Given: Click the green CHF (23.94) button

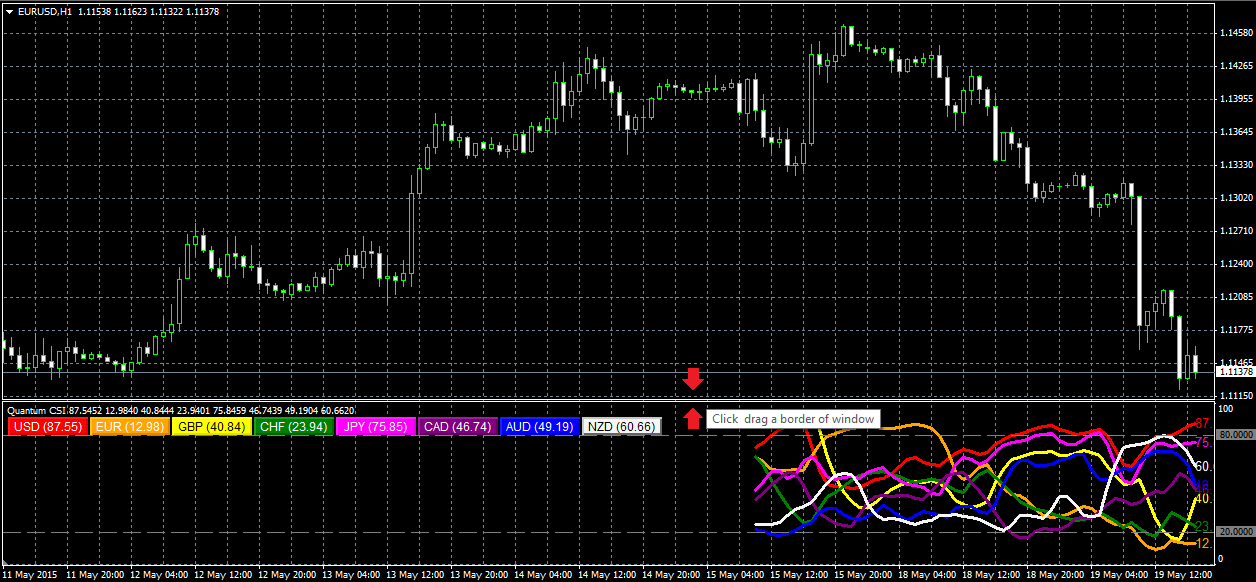Looking at the screenshot, I should [x=294, y=427].
